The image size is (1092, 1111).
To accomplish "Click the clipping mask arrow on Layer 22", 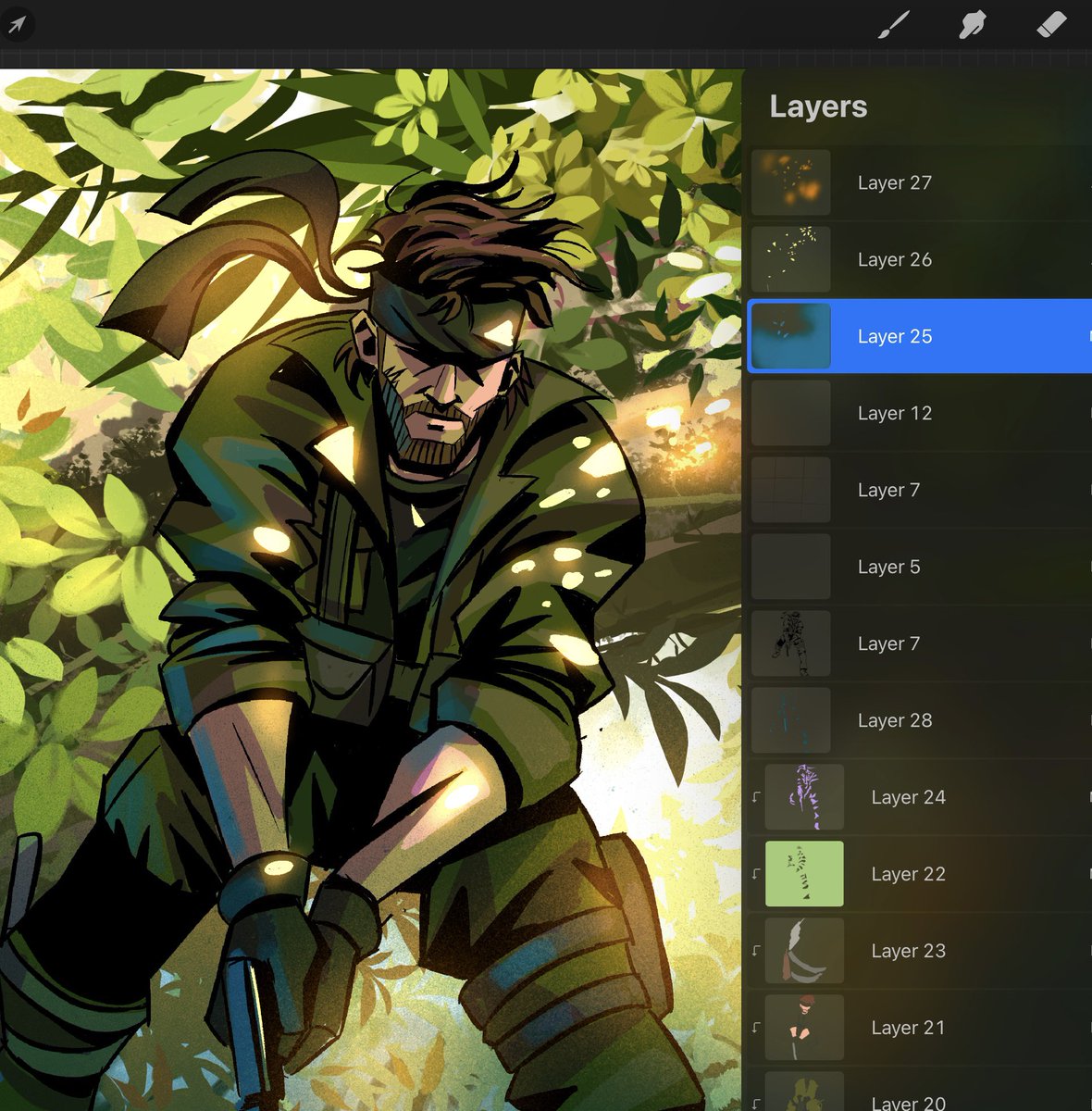I will [756, 874].
